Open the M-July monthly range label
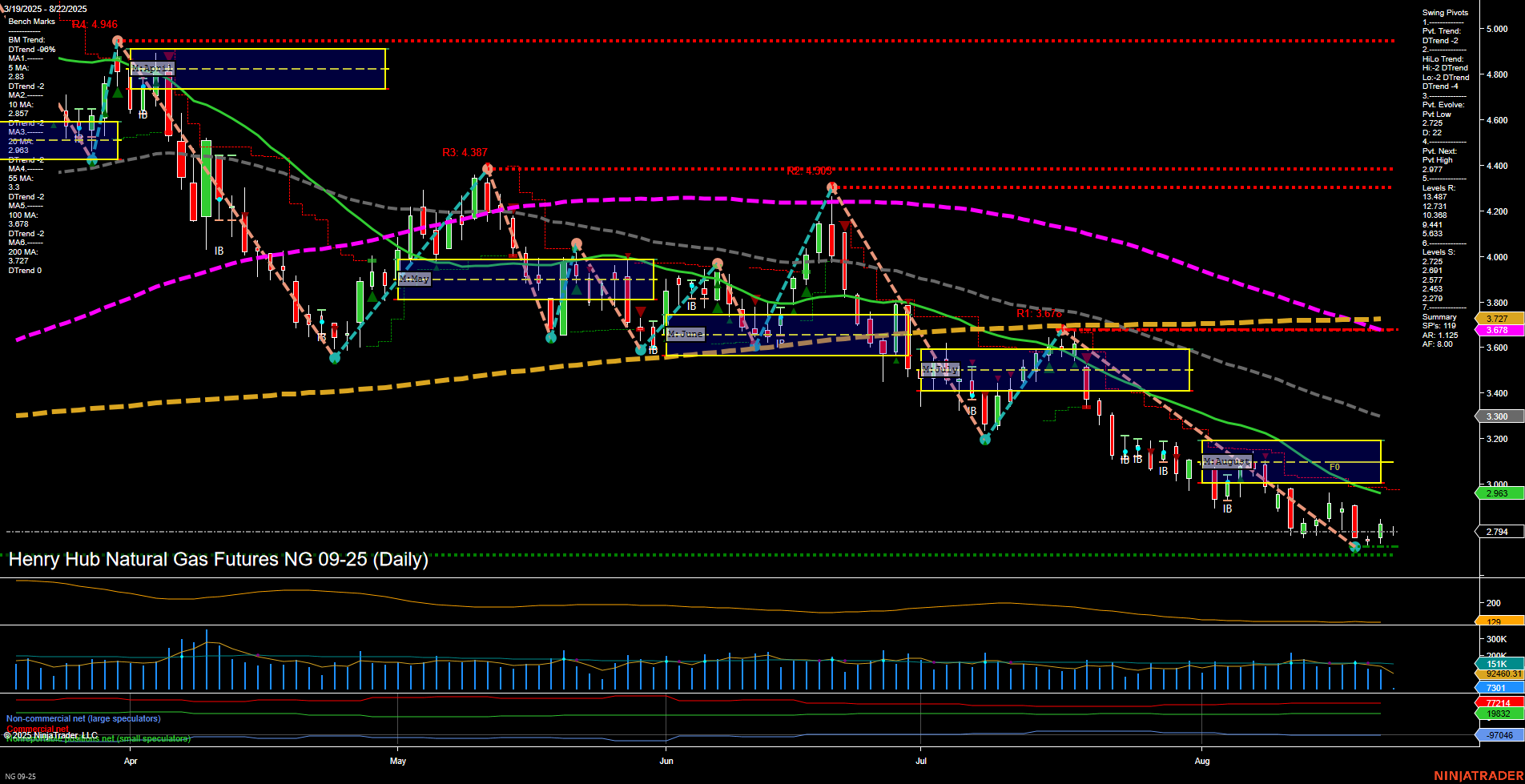 tap(939, 369)
